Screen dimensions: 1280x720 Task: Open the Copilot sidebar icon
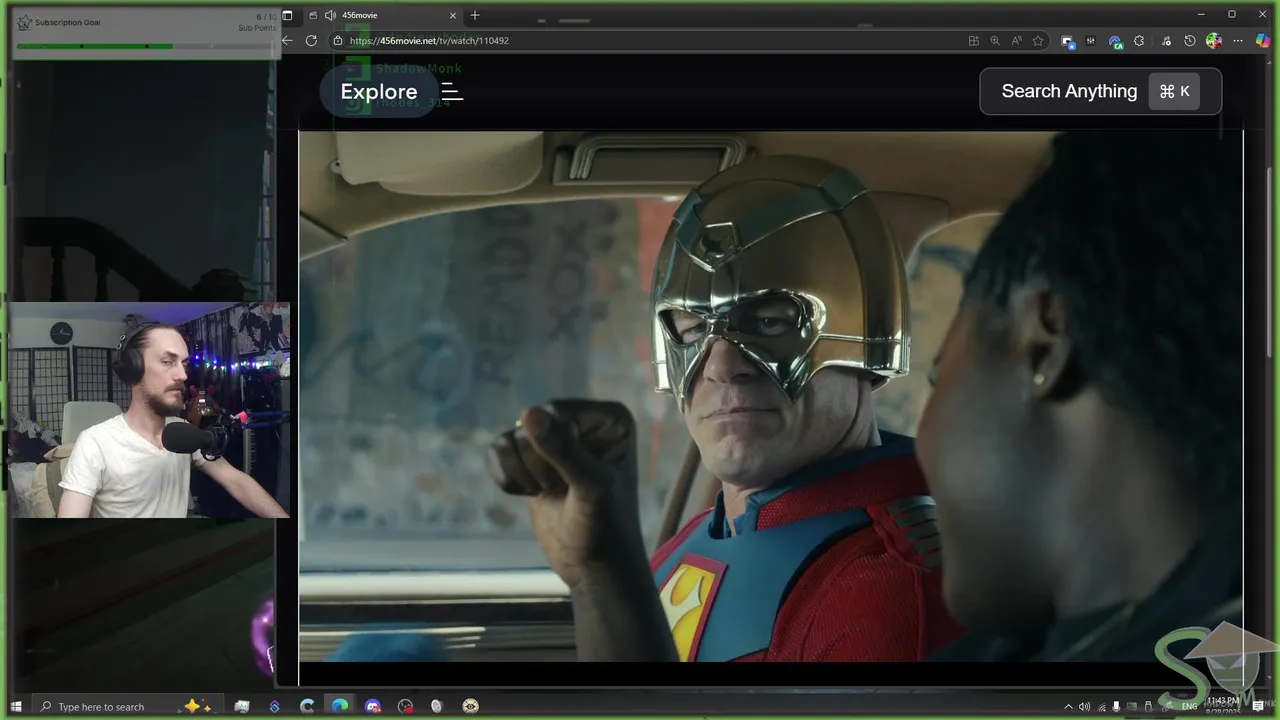1263,41
